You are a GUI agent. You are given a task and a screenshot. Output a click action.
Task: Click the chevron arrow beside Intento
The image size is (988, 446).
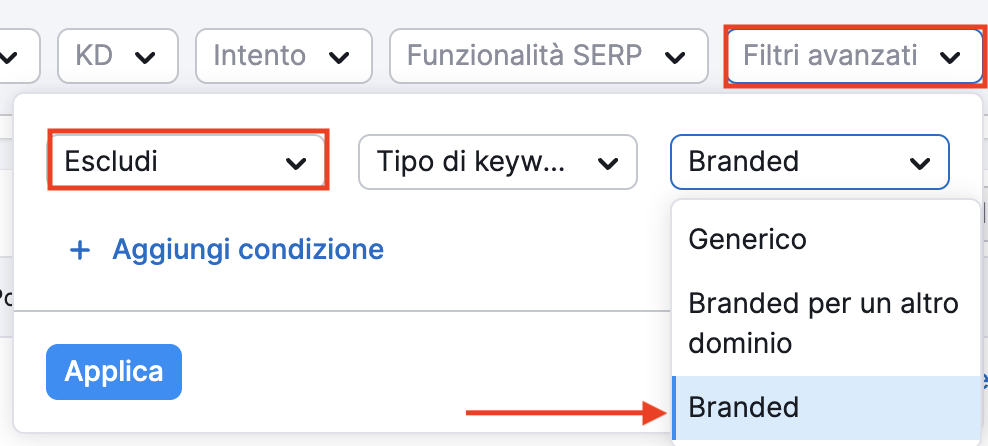(340, 56)
